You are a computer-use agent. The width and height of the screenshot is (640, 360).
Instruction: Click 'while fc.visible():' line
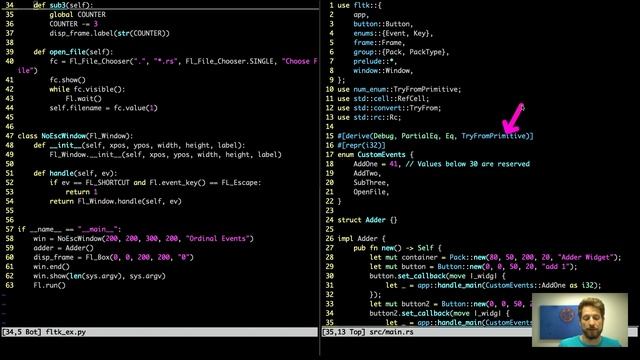click(x=87, y=89)
